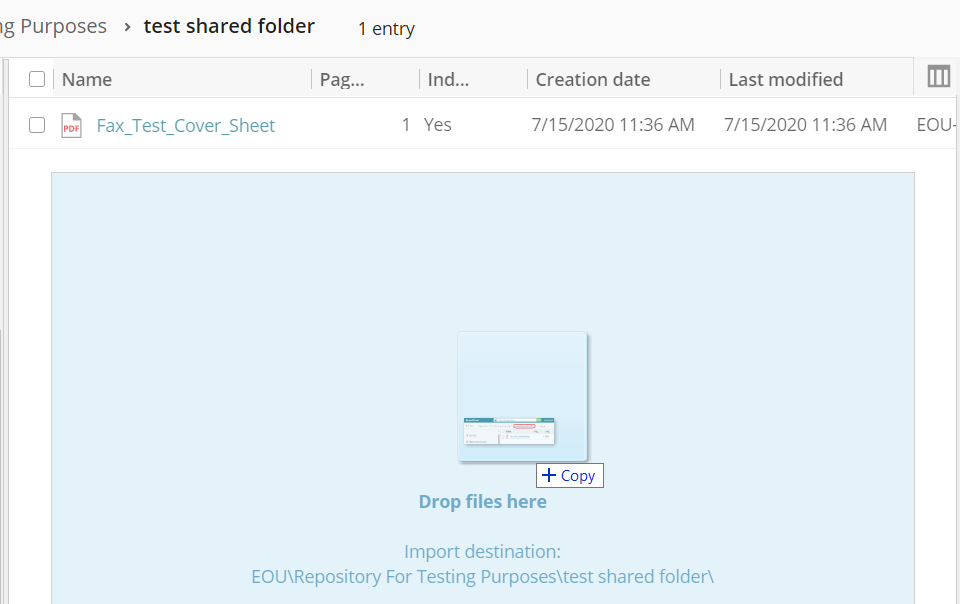Sort by the Last modified column header
This screenshot has width=960, height=604.
784,78
